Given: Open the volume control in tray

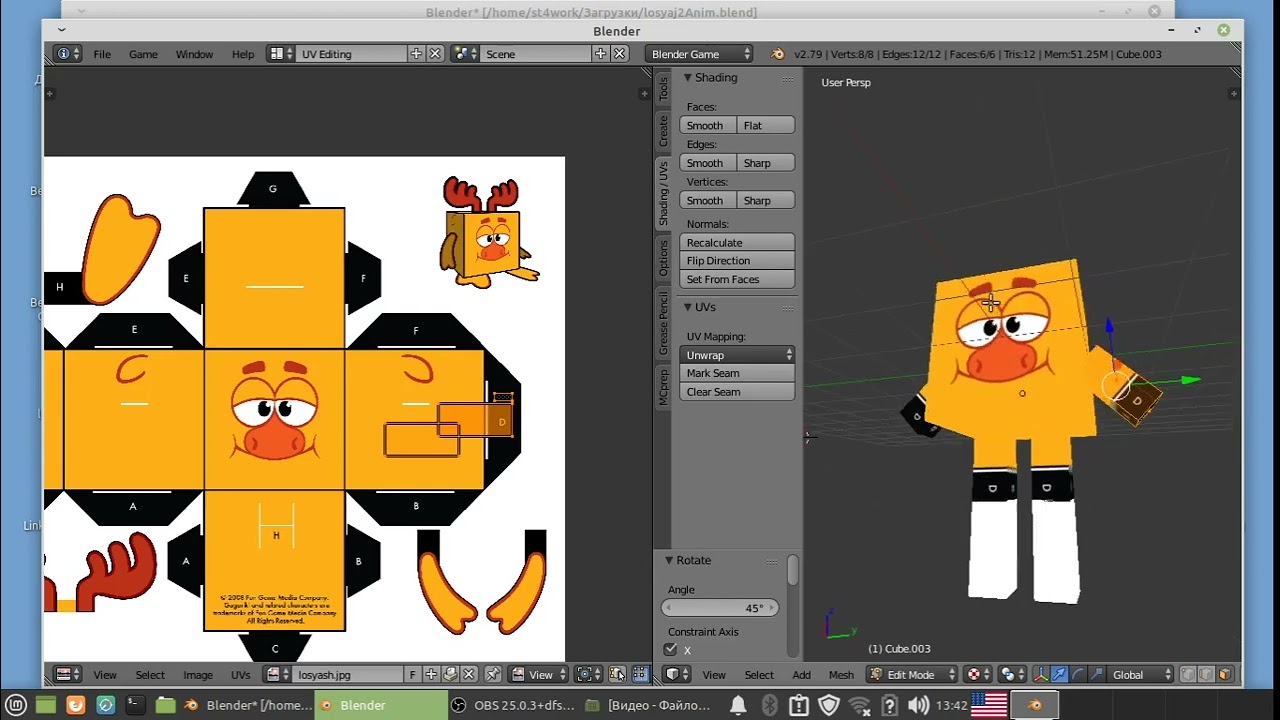Looking at the screenshot, I should 918,705.
